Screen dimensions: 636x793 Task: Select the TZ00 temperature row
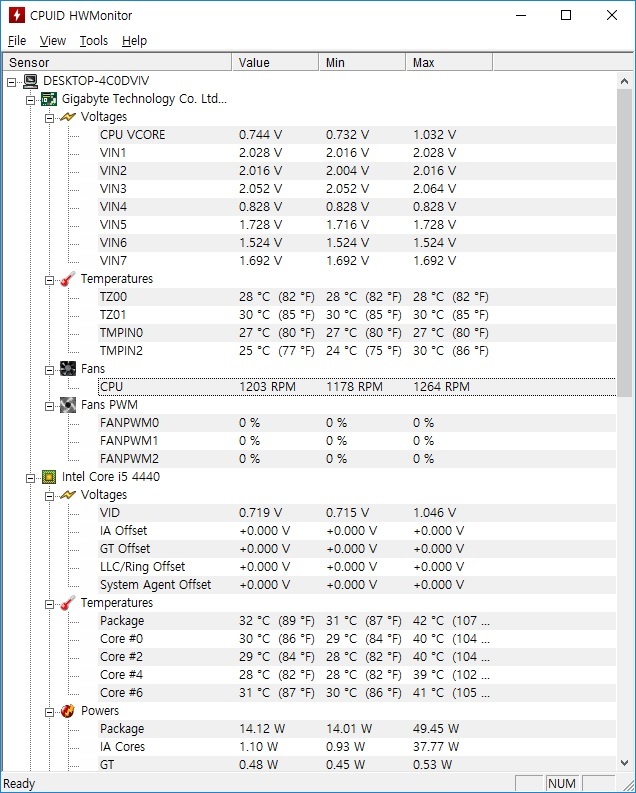(x=357, y=297)
